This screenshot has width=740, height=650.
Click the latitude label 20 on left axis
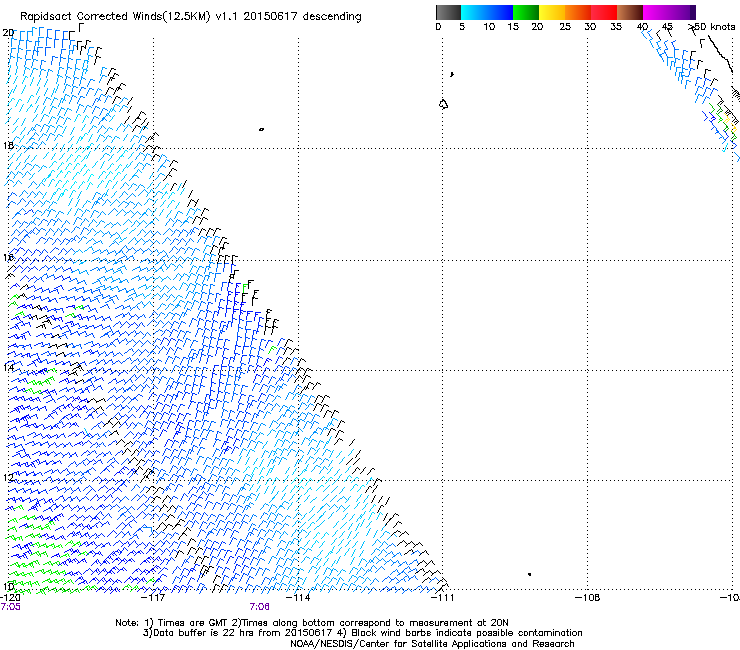pos(8,33)
